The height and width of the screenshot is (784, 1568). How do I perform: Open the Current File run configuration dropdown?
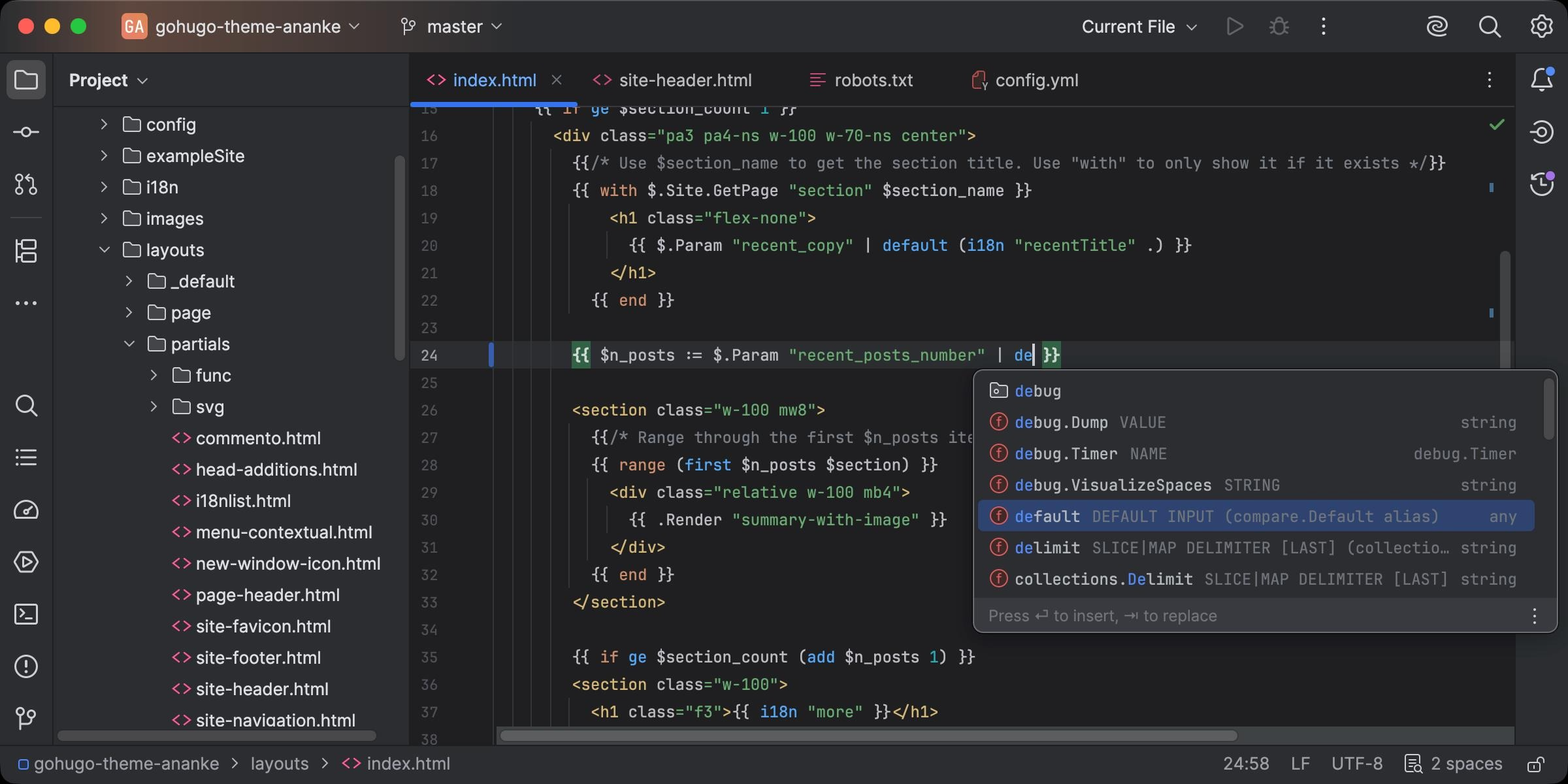[1138, 26]
